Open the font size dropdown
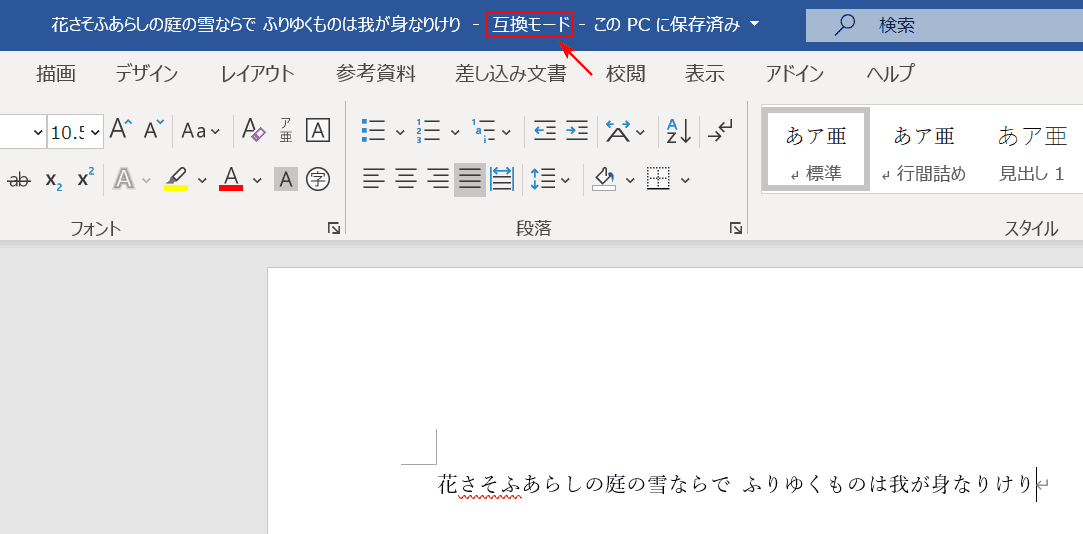 [x=95, y=131]
